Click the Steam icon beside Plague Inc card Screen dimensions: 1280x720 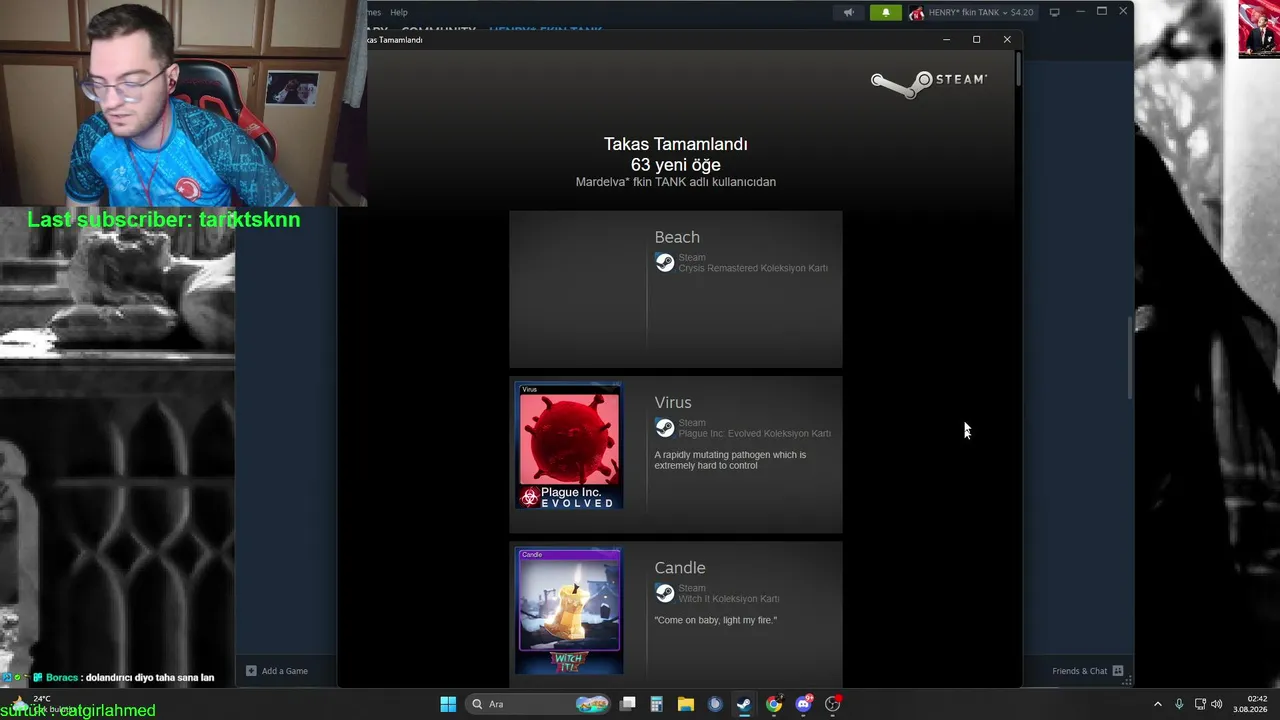(664, 428)
